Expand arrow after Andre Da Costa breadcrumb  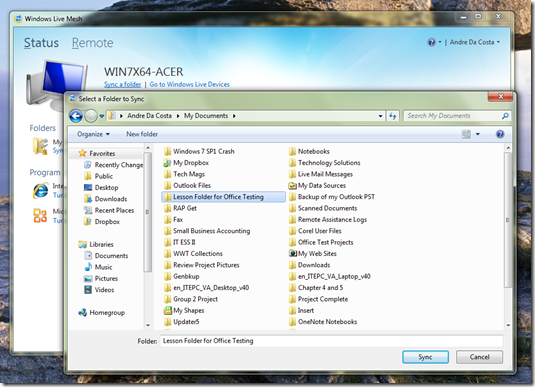(178, 116)
